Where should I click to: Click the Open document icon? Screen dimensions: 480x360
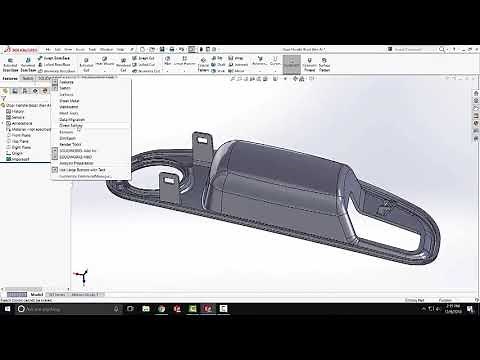click(x=152, y=49)
